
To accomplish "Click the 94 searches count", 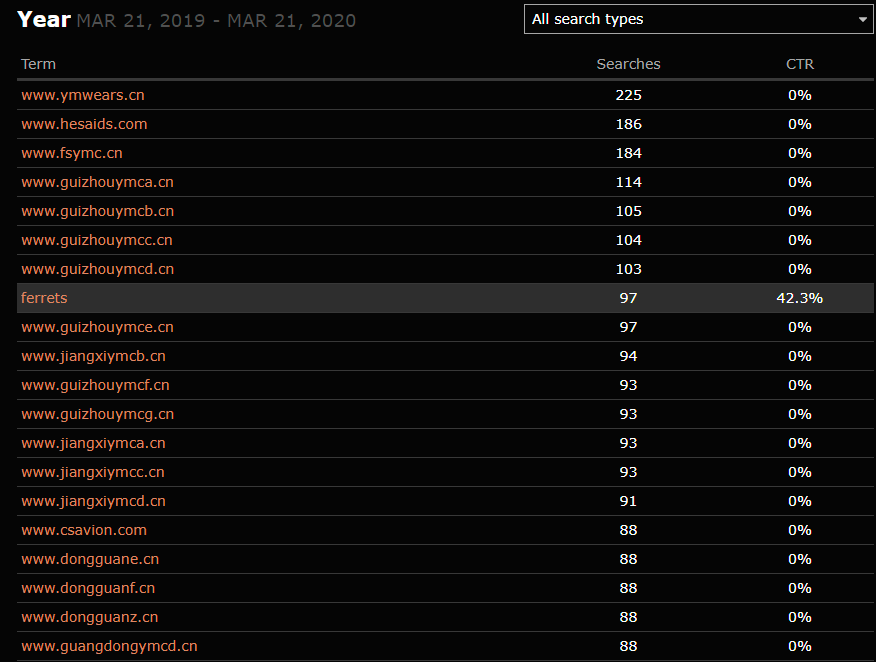I will 629,356.
